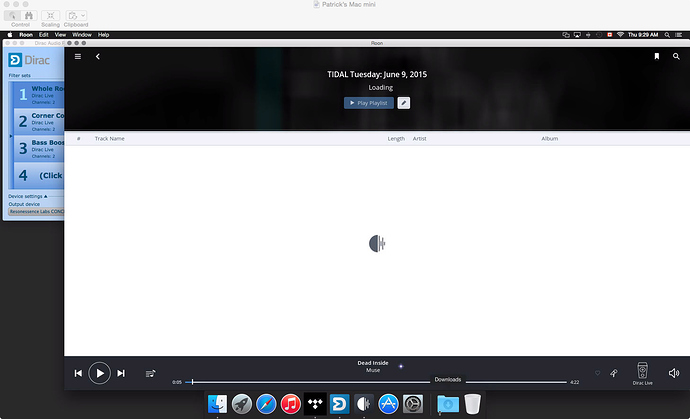Open the Canadian flag input menu

pos(610,35)
